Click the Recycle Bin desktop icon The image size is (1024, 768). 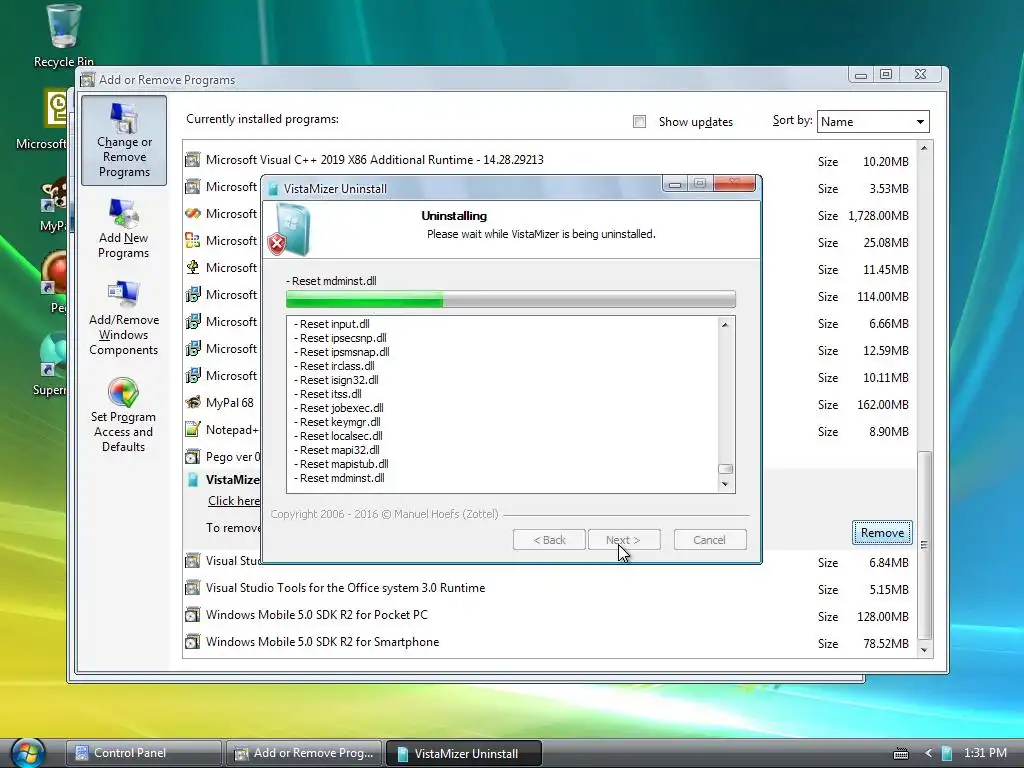click(63, 36)
